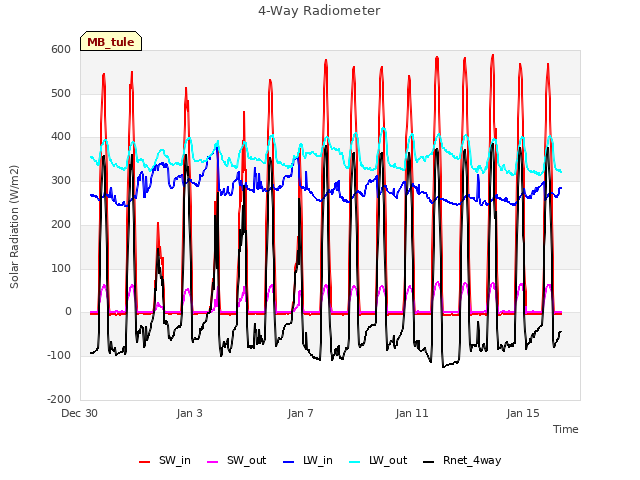
Task: Click the -200 y-axis tick label
Action: point(59,399)
